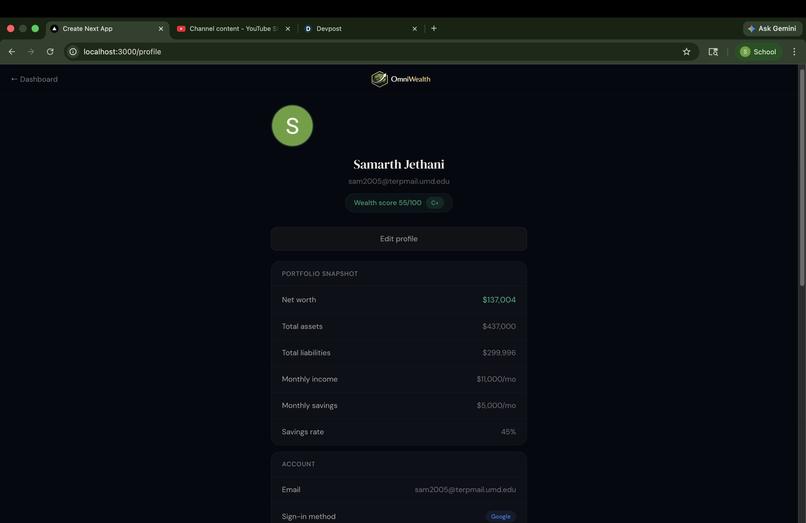Open Chrome three-dot menu
The width and height of the screenshot is (806, 523).
(x=794, y=51)
